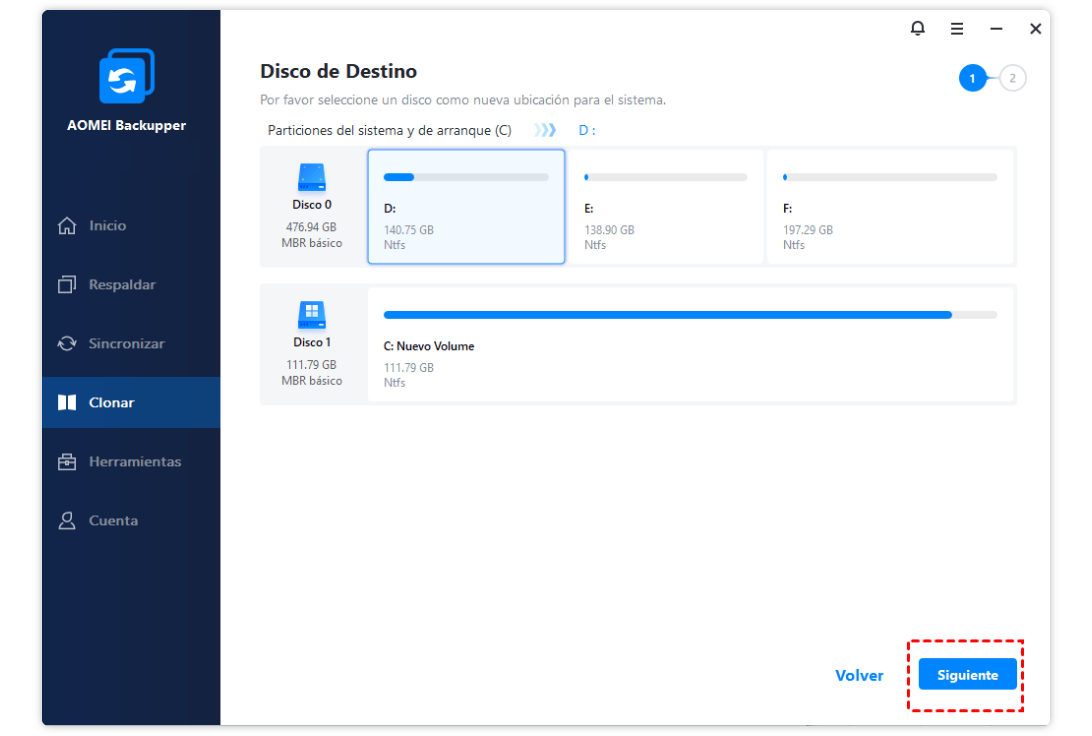This screenshot has width=1092, height=736.
Task: Click the C: Nuevo Volume usage bar
Action: 690,315
